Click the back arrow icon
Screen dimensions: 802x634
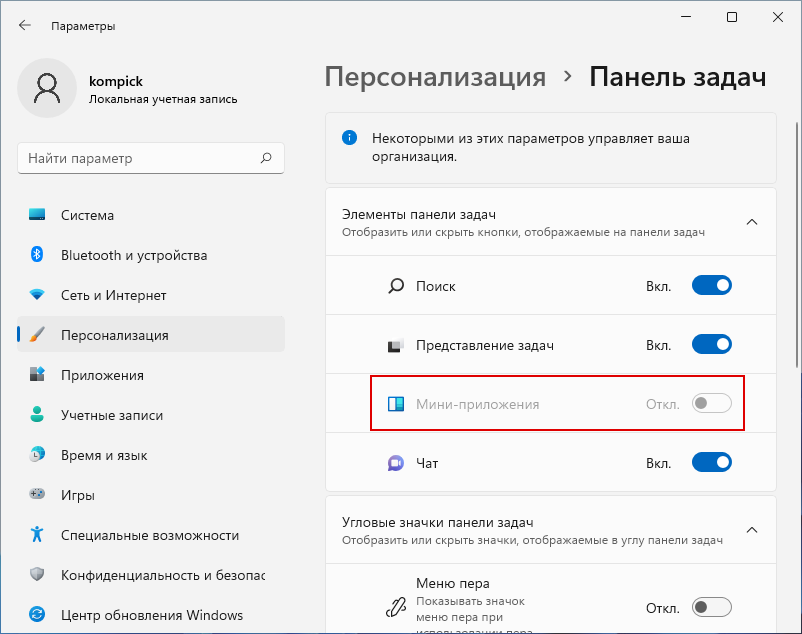point(25,26)
